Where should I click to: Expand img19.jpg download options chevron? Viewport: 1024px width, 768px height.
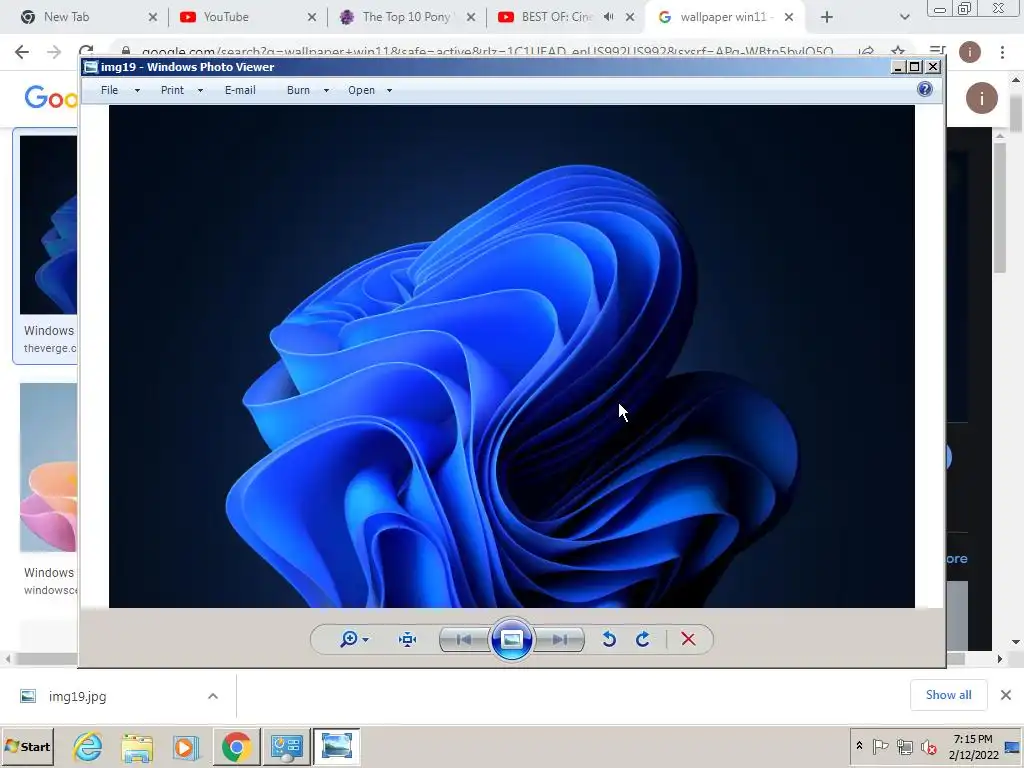coord(213,696)
